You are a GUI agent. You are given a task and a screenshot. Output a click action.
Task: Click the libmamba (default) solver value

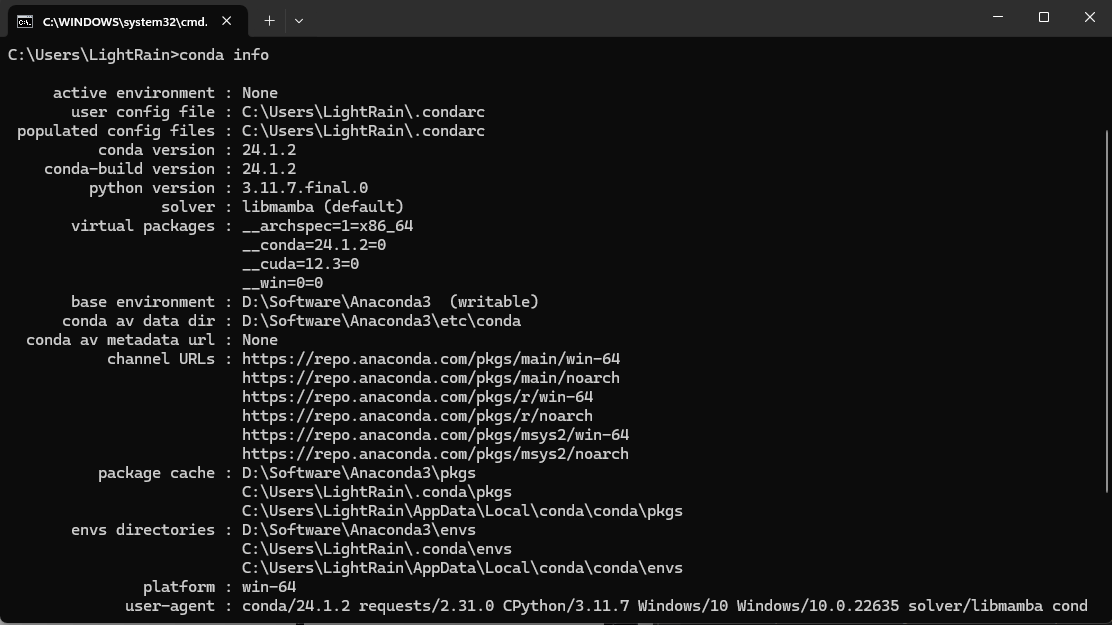click(323, 207)
